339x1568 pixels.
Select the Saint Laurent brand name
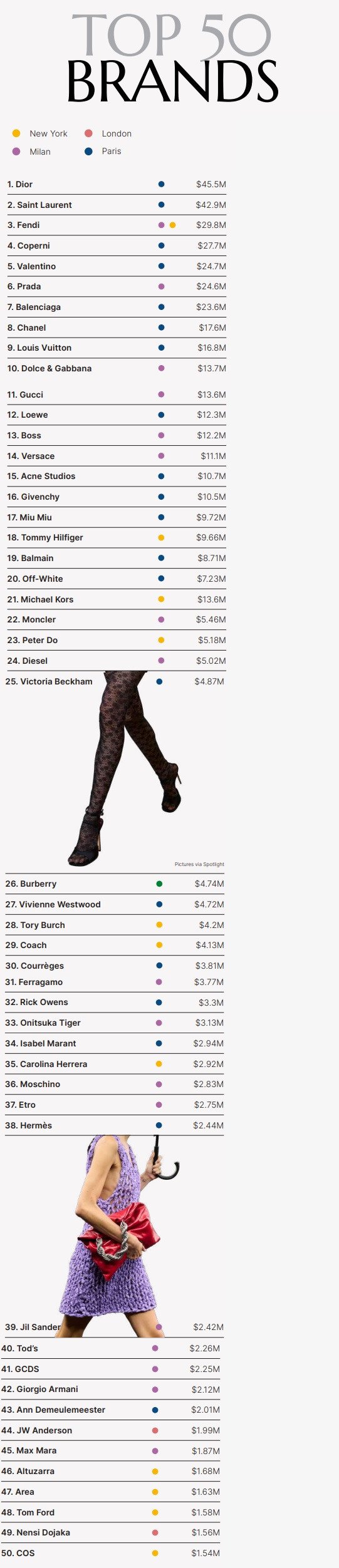(x=39, y=205)
